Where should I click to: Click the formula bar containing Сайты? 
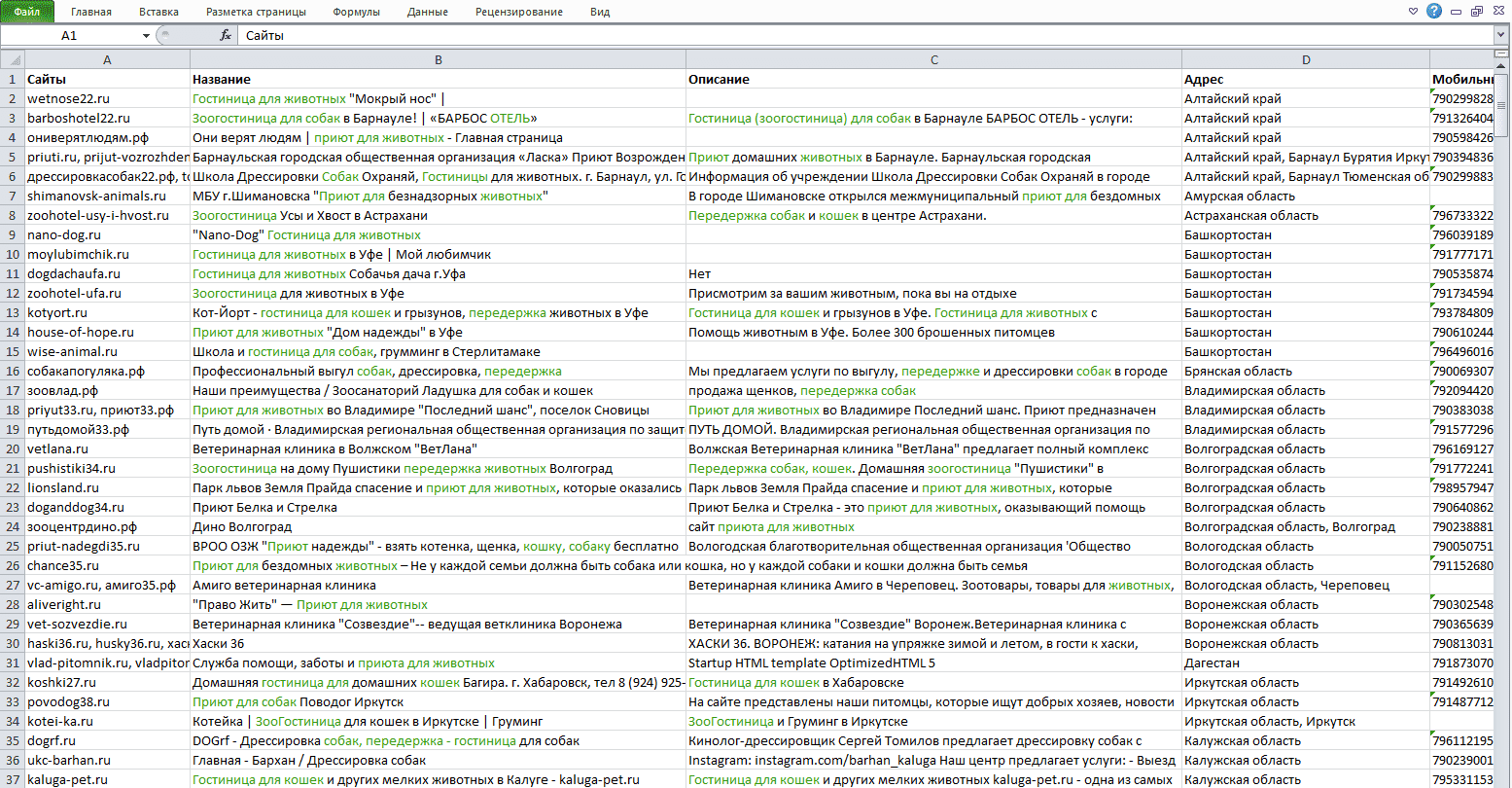865,35
